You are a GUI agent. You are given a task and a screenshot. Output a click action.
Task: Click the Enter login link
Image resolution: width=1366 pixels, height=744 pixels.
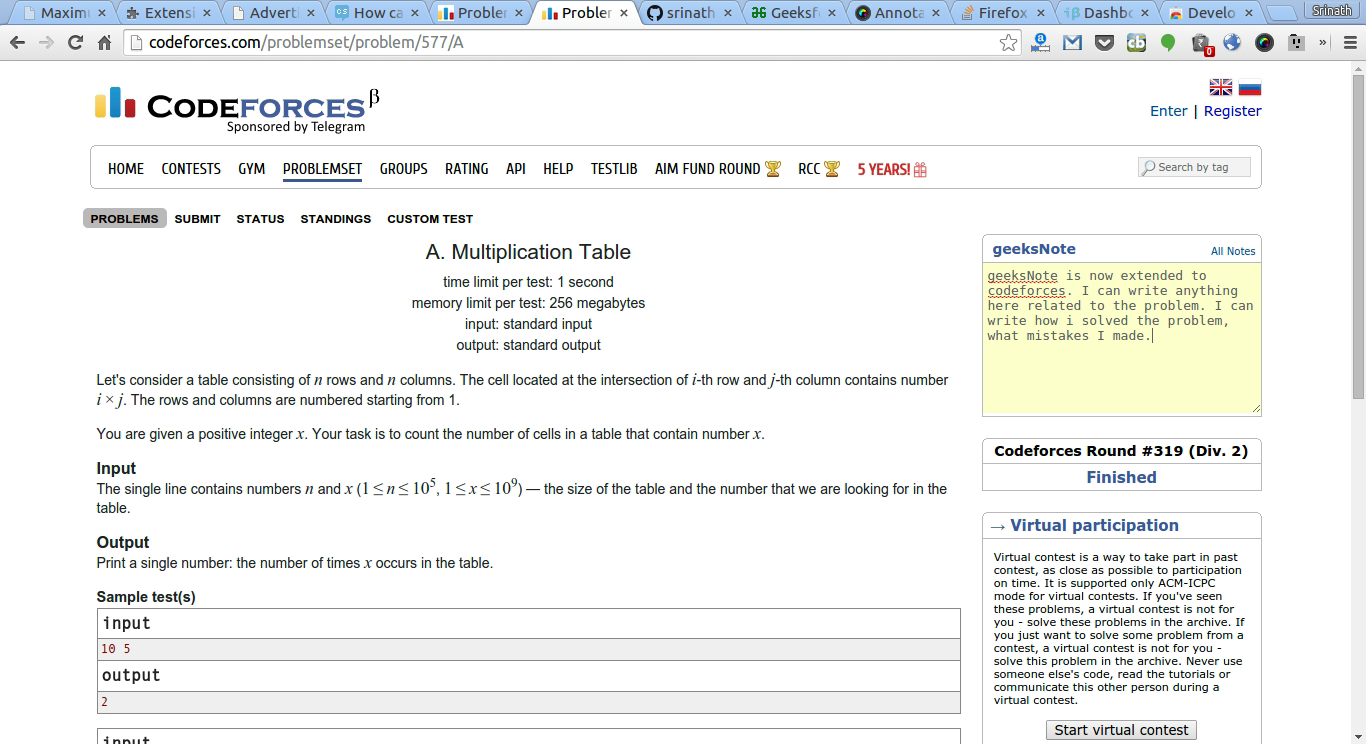click(x=1169, y=111)
